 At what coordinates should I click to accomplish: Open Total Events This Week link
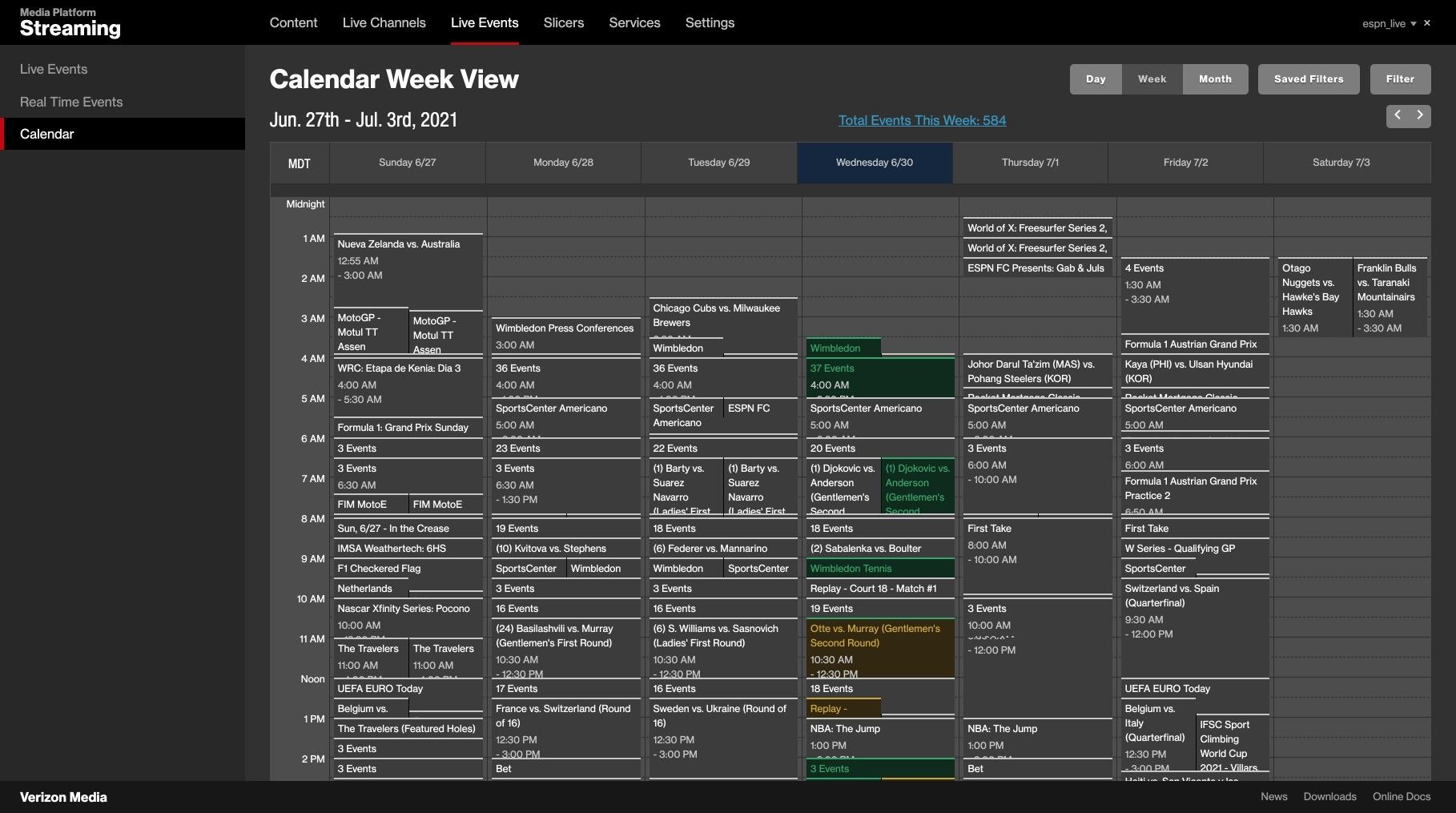click(x=922, y=120)
